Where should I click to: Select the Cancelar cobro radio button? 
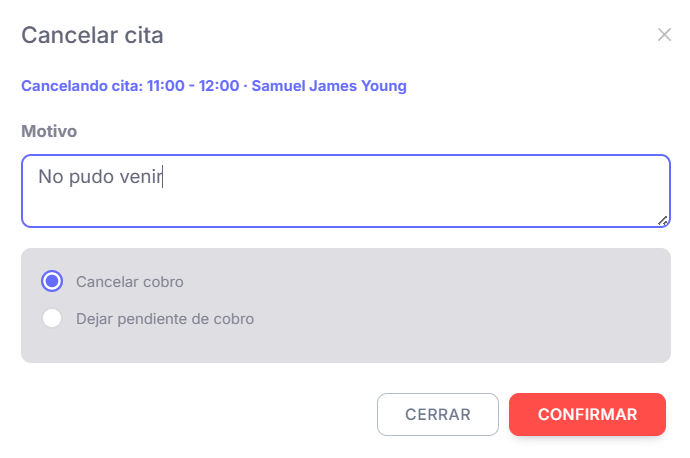point(52,282)
